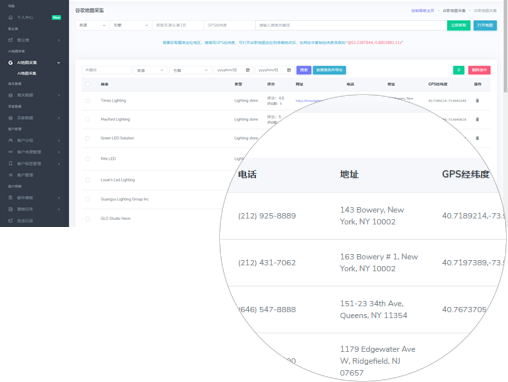Image resolution: width=508 pixels, height=382 pixels.
Task: Focus the main search keyword input at top
Action: point(351,25)
